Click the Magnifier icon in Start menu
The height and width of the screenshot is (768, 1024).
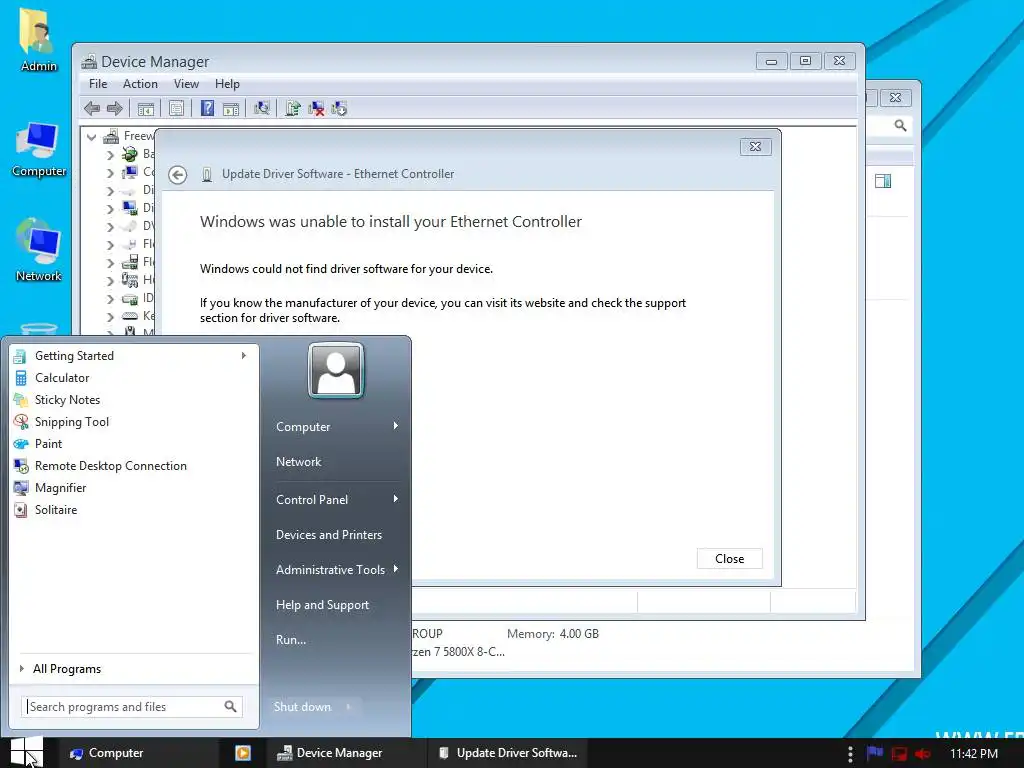21,488
